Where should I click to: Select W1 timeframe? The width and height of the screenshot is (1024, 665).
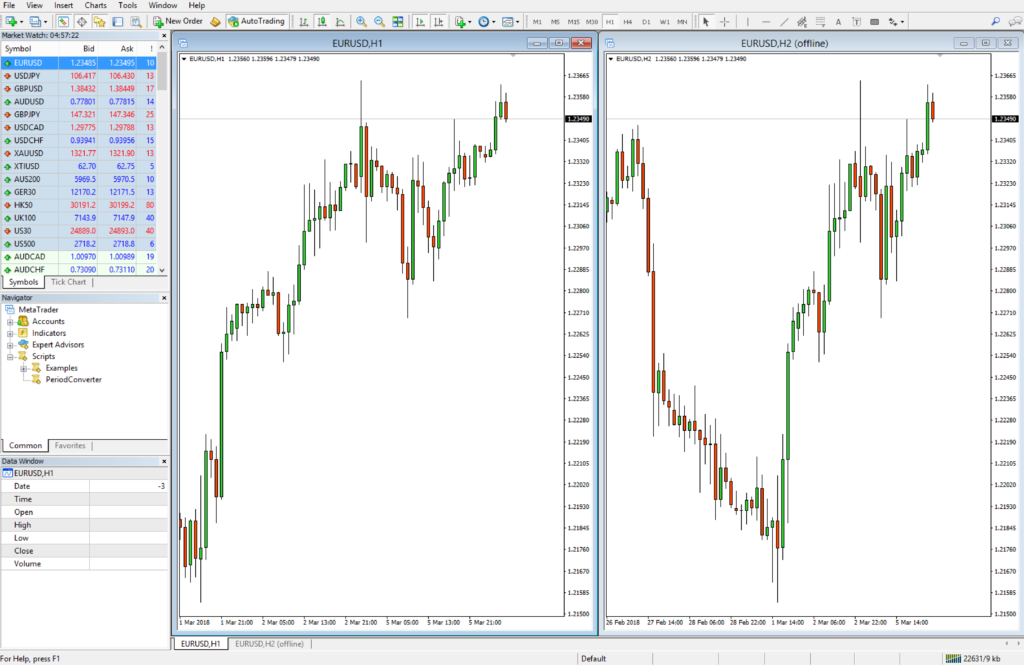[x=664, y=22]
